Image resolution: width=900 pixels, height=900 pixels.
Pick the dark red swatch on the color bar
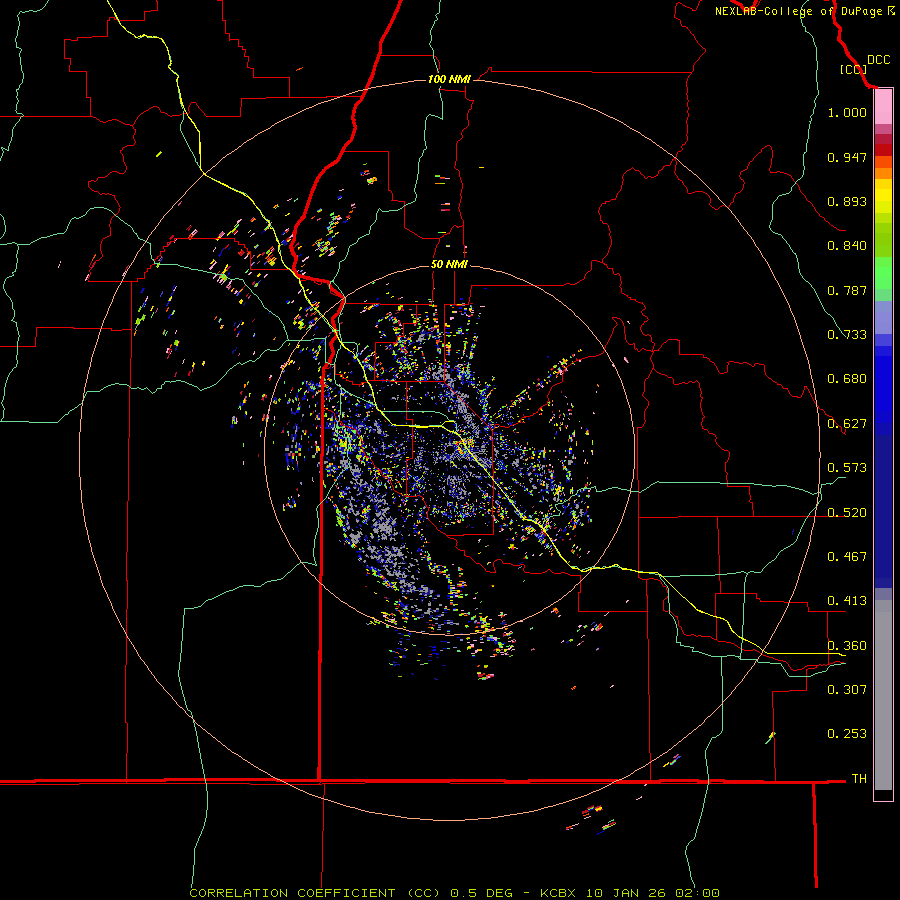click(x=883, y=149)
